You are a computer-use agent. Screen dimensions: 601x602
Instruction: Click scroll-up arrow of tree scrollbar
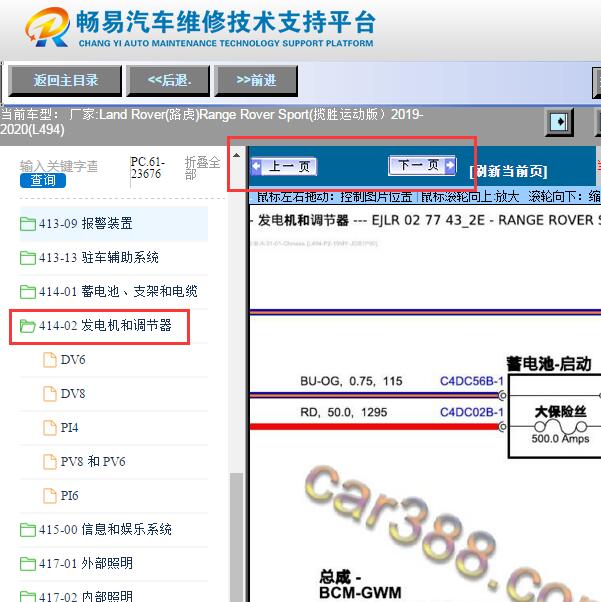pos(237,155)
